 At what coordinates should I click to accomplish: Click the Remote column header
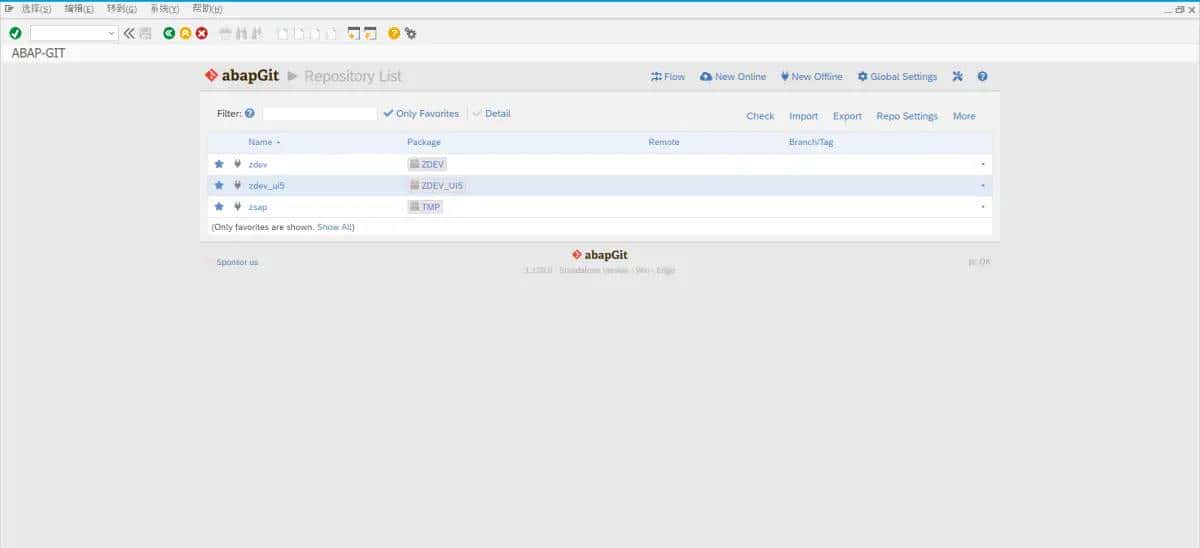[664, 142]
